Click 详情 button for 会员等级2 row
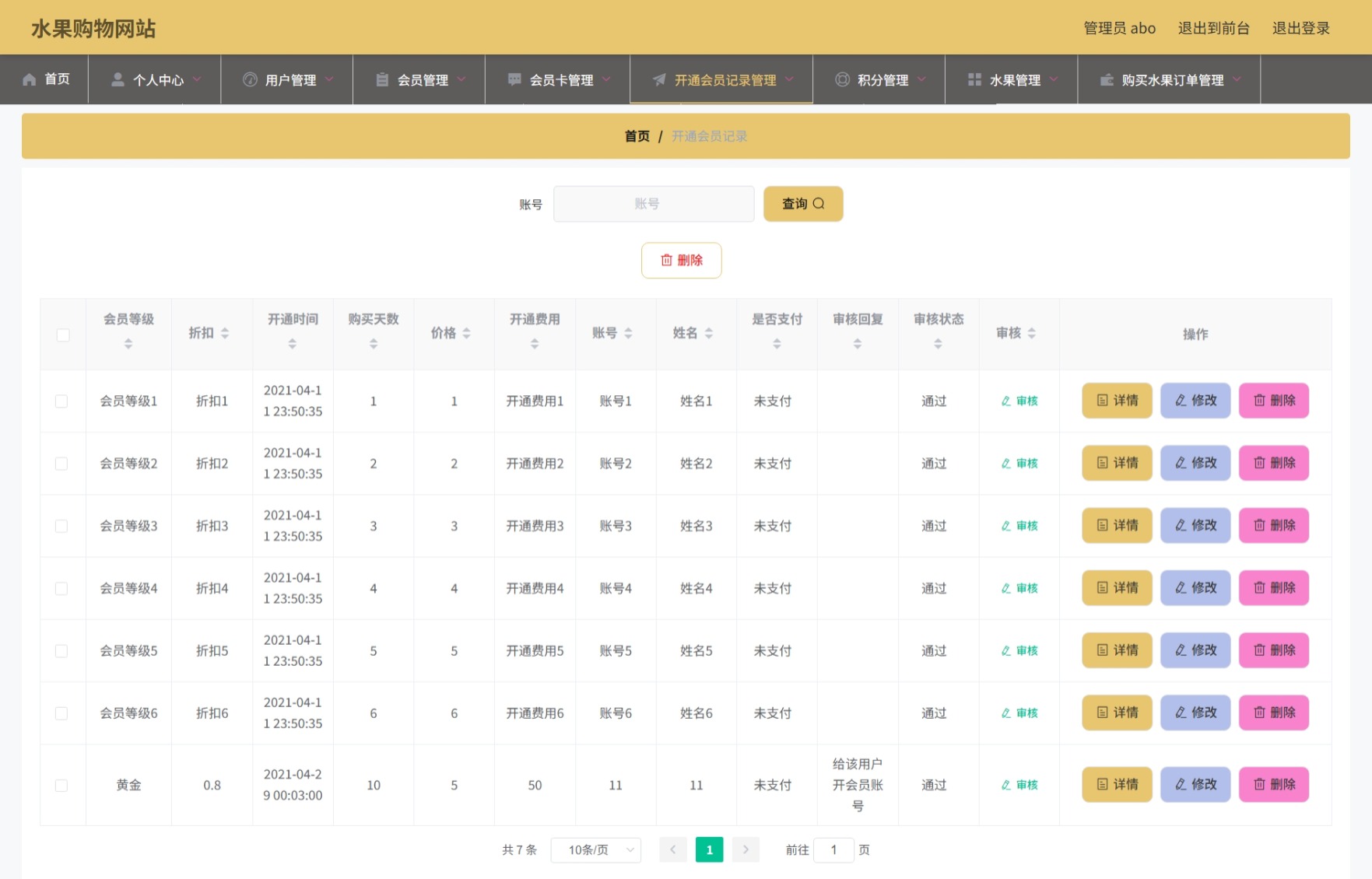The width and height of the screenshot is (1372, 879). pos(1117,463)
